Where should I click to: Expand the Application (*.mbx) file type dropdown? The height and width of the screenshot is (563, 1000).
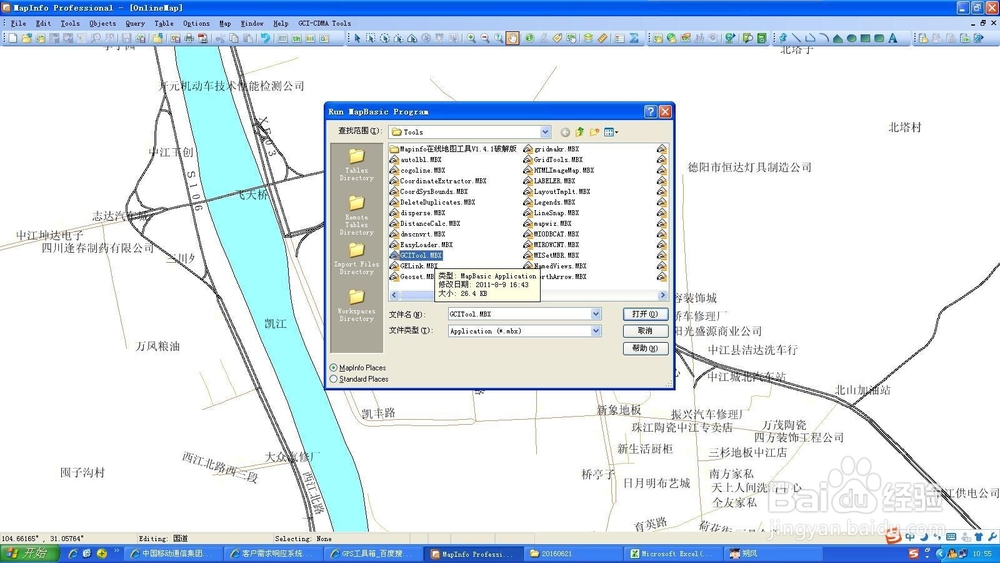596,331
